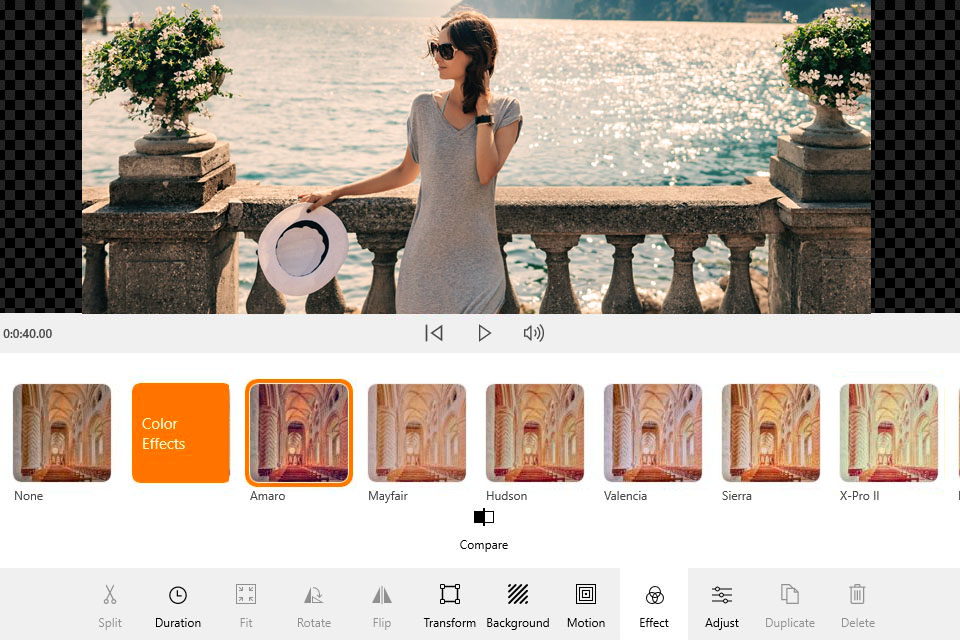Click the video preview image
The height and width of the screenshot is (640, 960).
(x=476, y=157)
